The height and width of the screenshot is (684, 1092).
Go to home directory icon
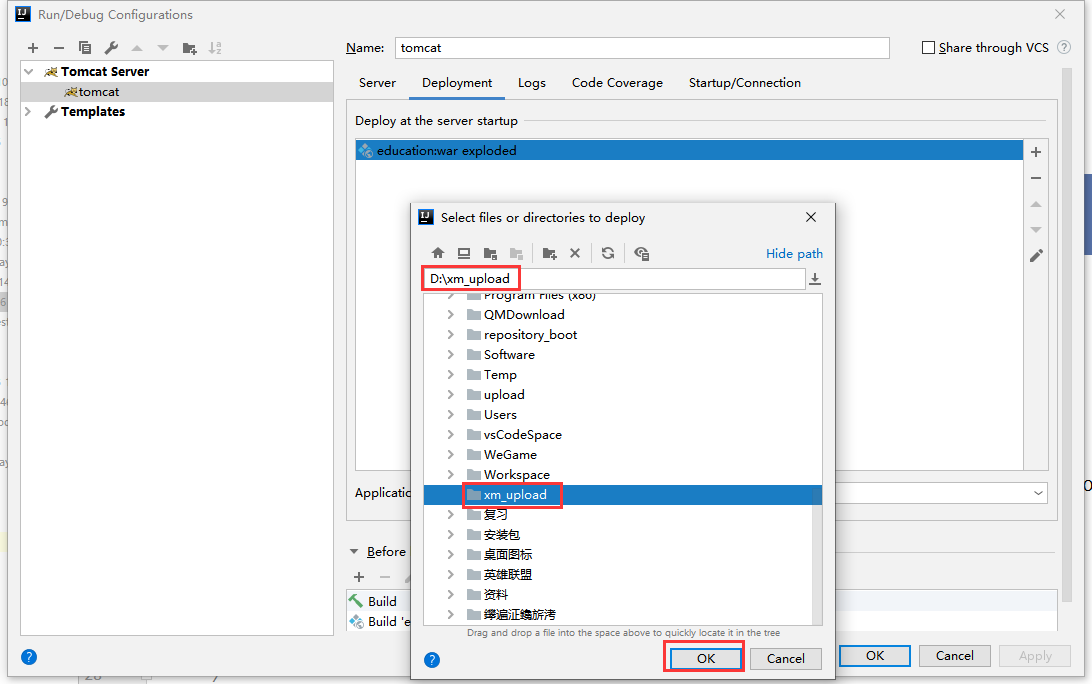click(437, 253)
